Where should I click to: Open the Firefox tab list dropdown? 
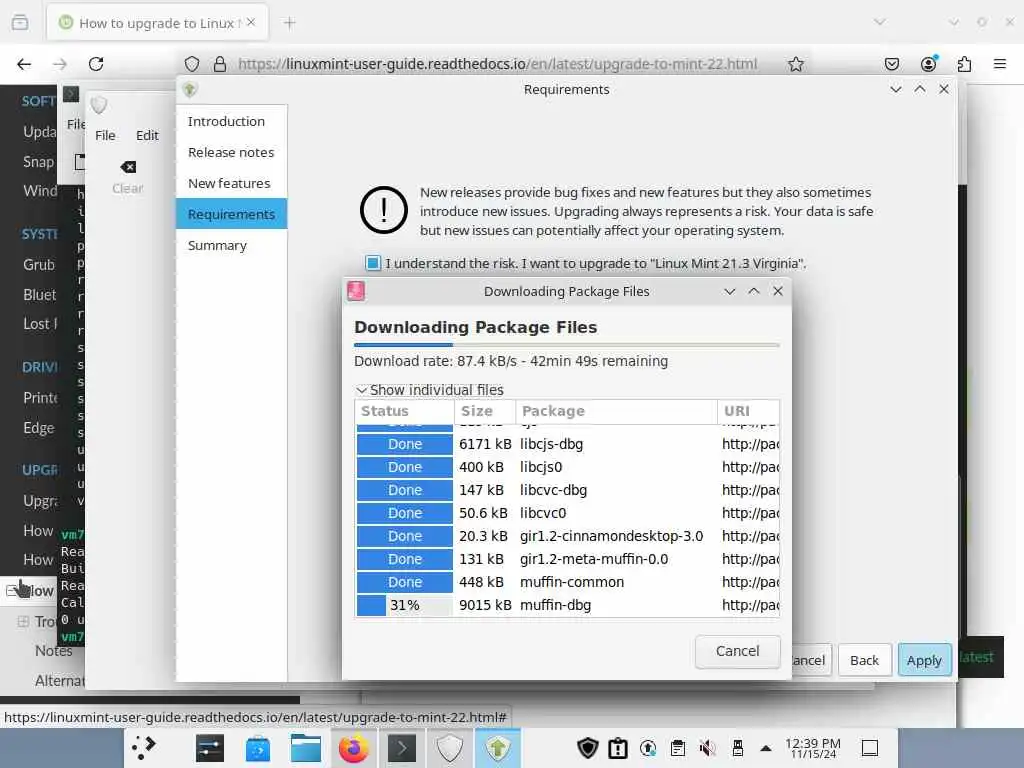pos(880,22)
